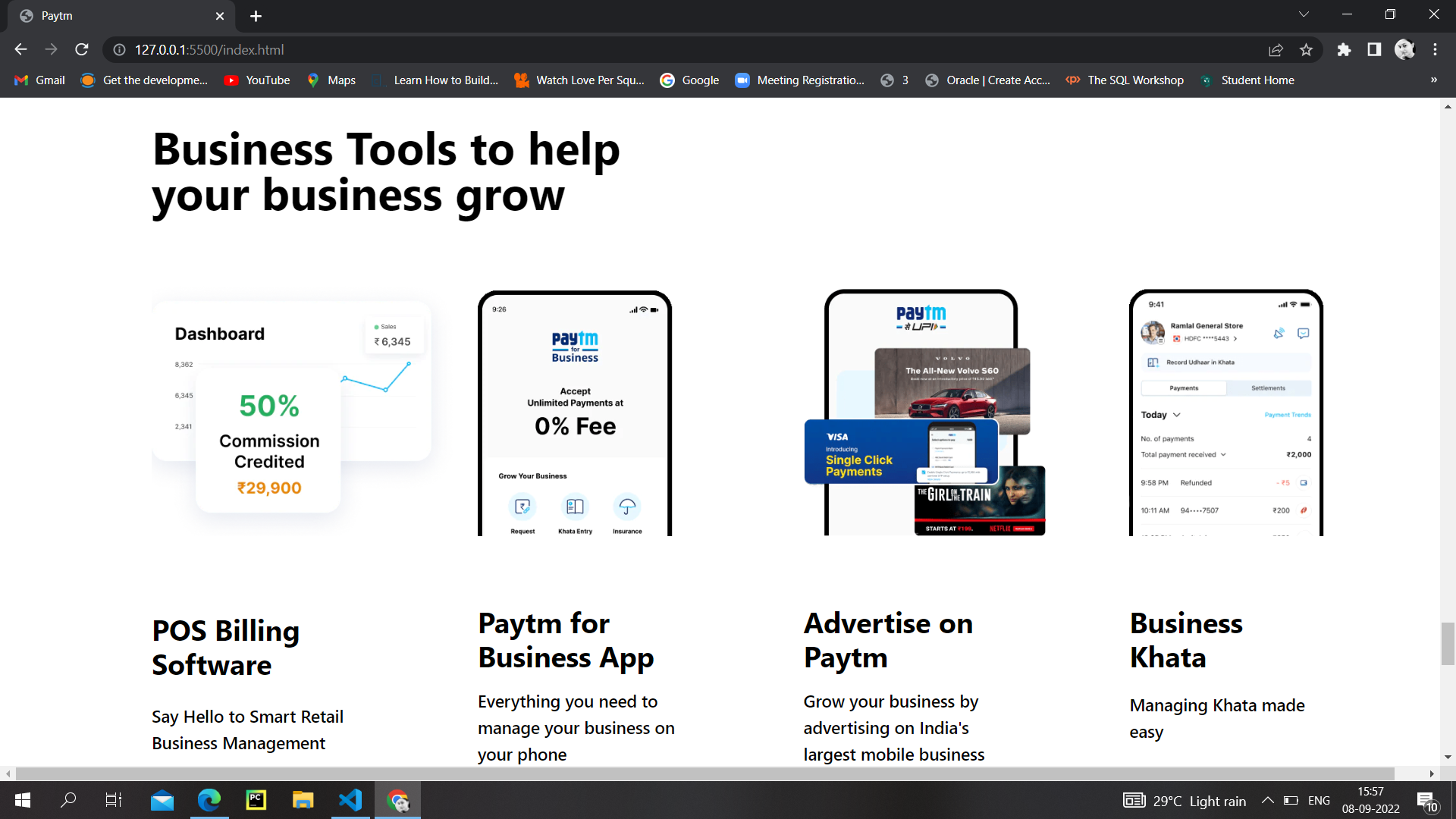Toggle the bookmark star for this page

point(1306,49)
